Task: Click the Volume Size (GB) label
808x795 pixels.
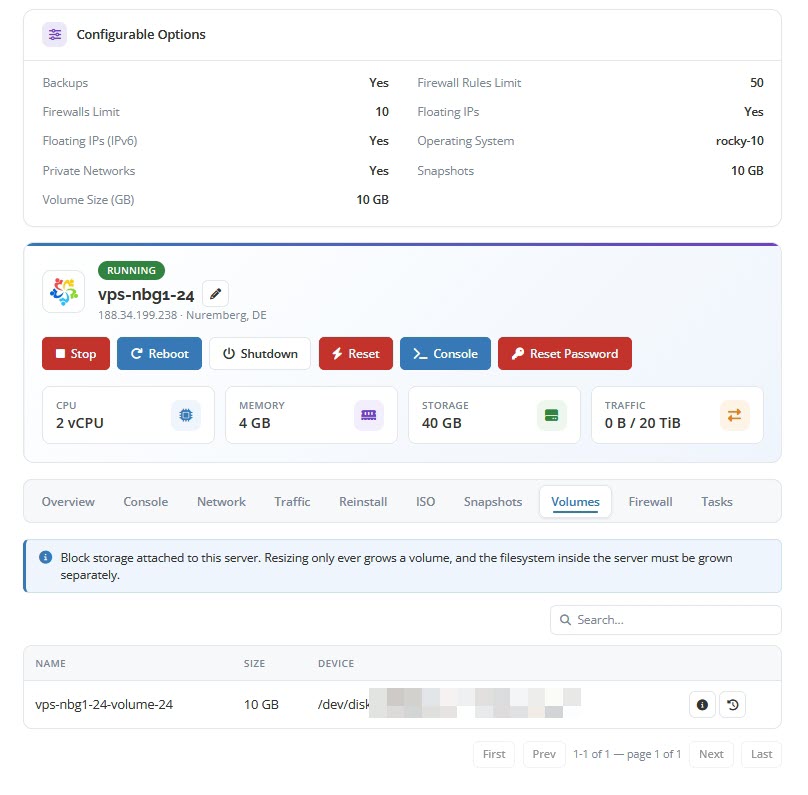Action: tap(88, 199)
